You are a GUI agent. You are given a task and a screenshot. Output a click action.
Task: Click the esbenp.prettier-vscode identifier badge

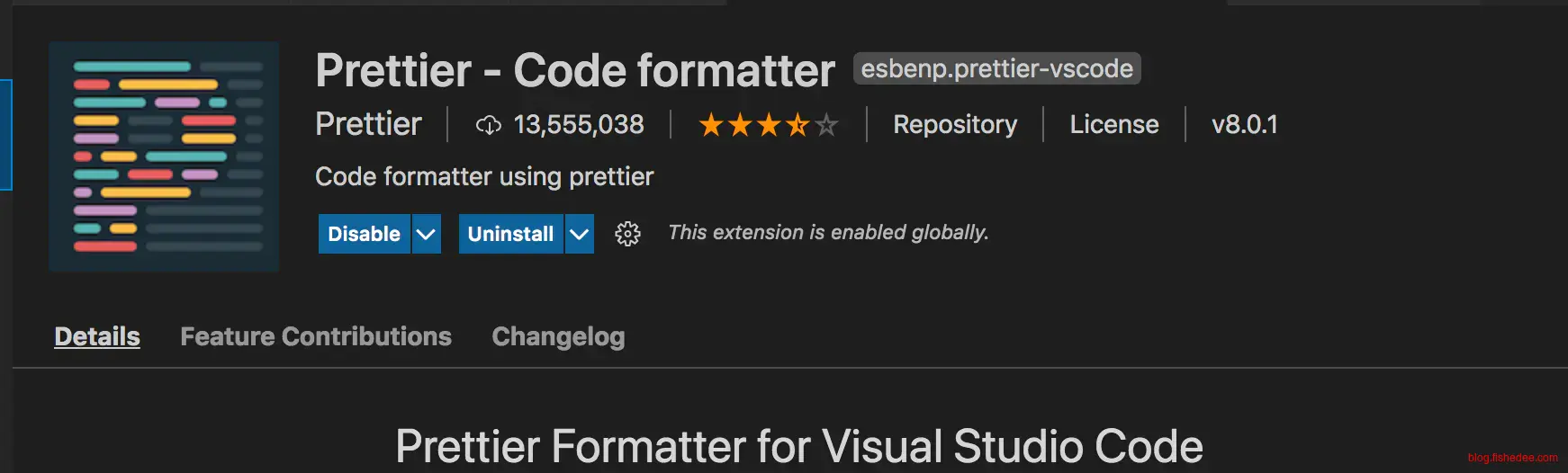tap(996, 68)
